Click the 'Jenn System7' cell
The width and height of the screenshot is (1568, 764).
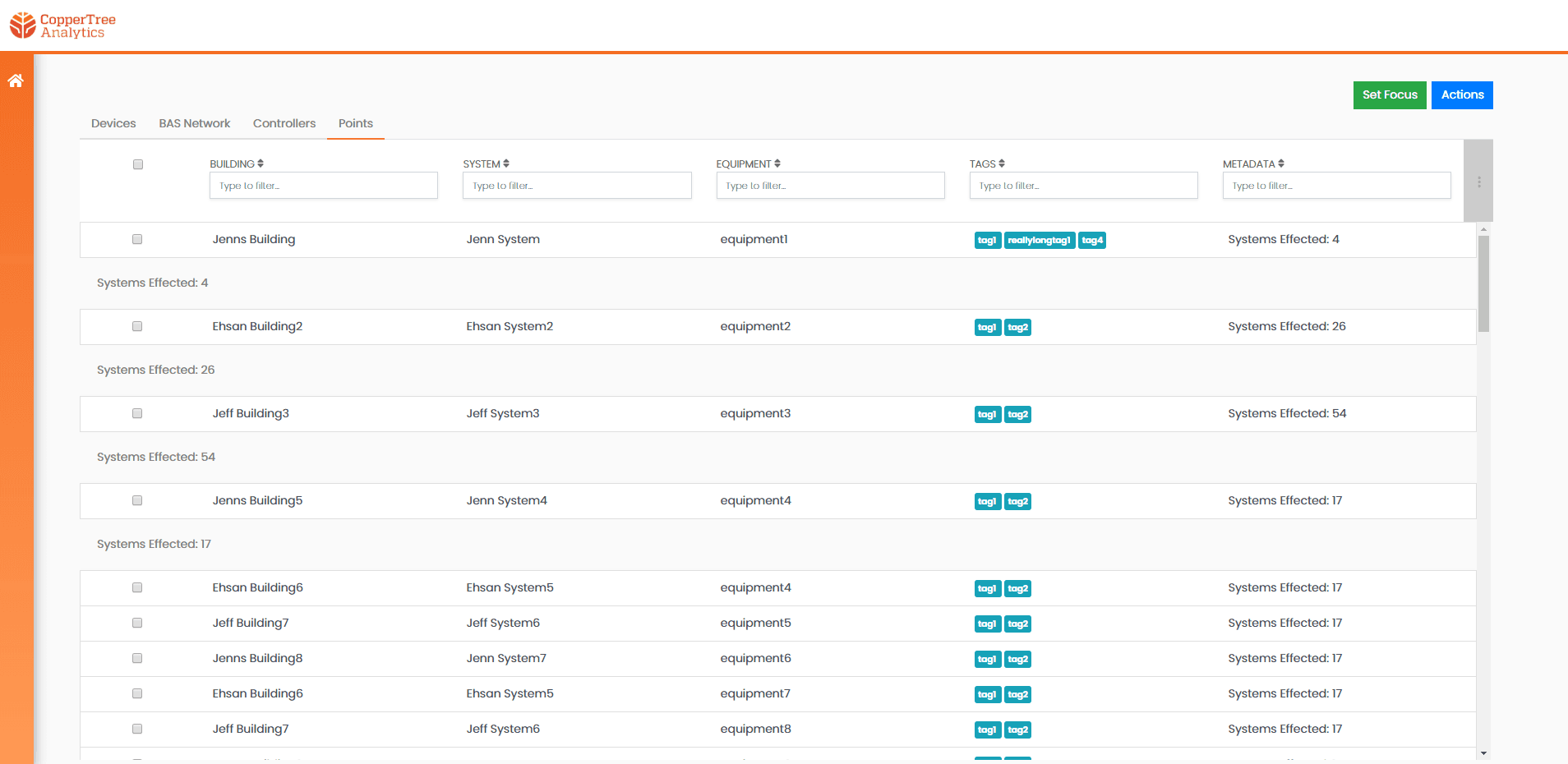click(x=506, y=658)
